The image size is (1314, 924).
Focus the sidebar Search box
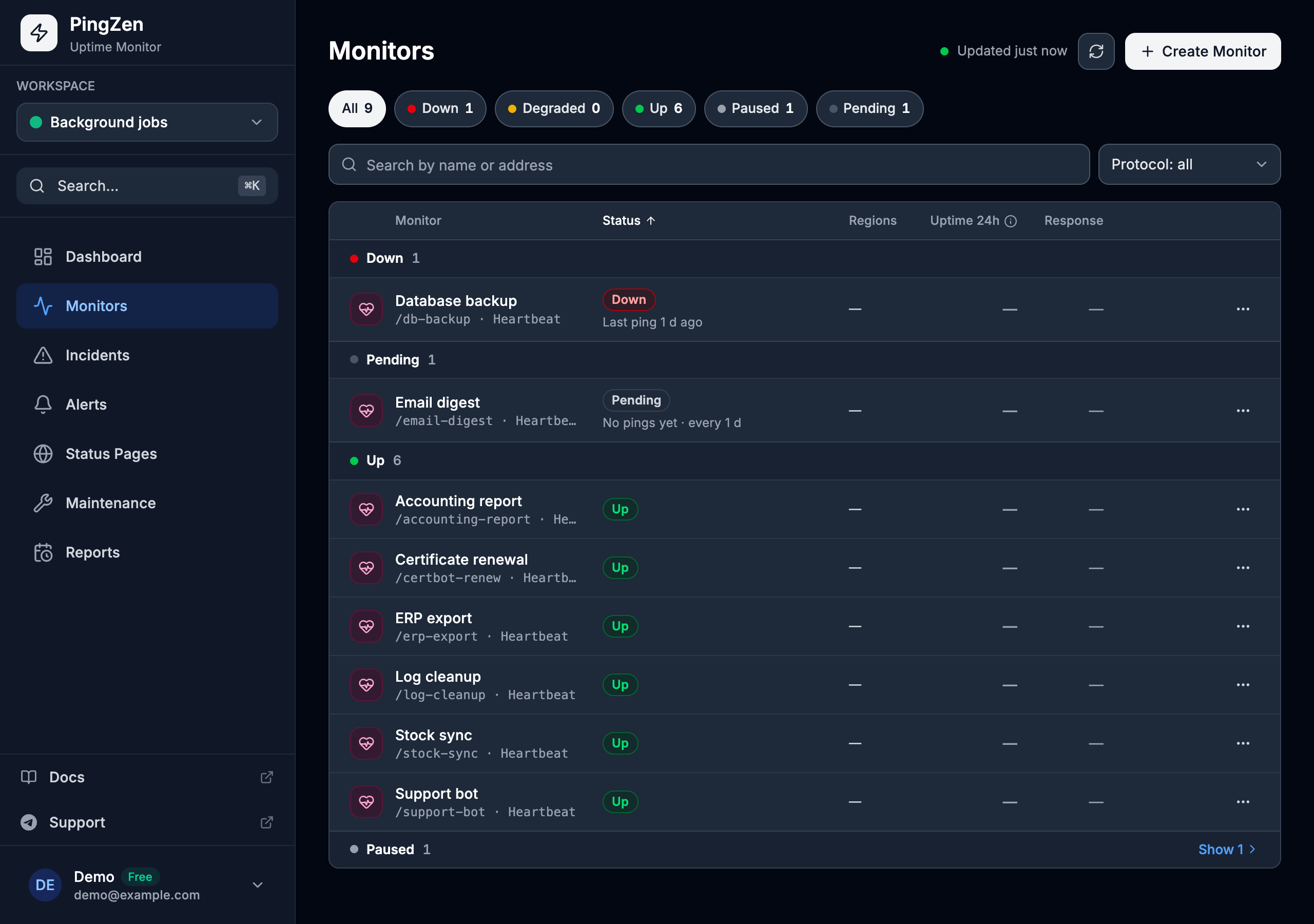click(x=147, y=185)
